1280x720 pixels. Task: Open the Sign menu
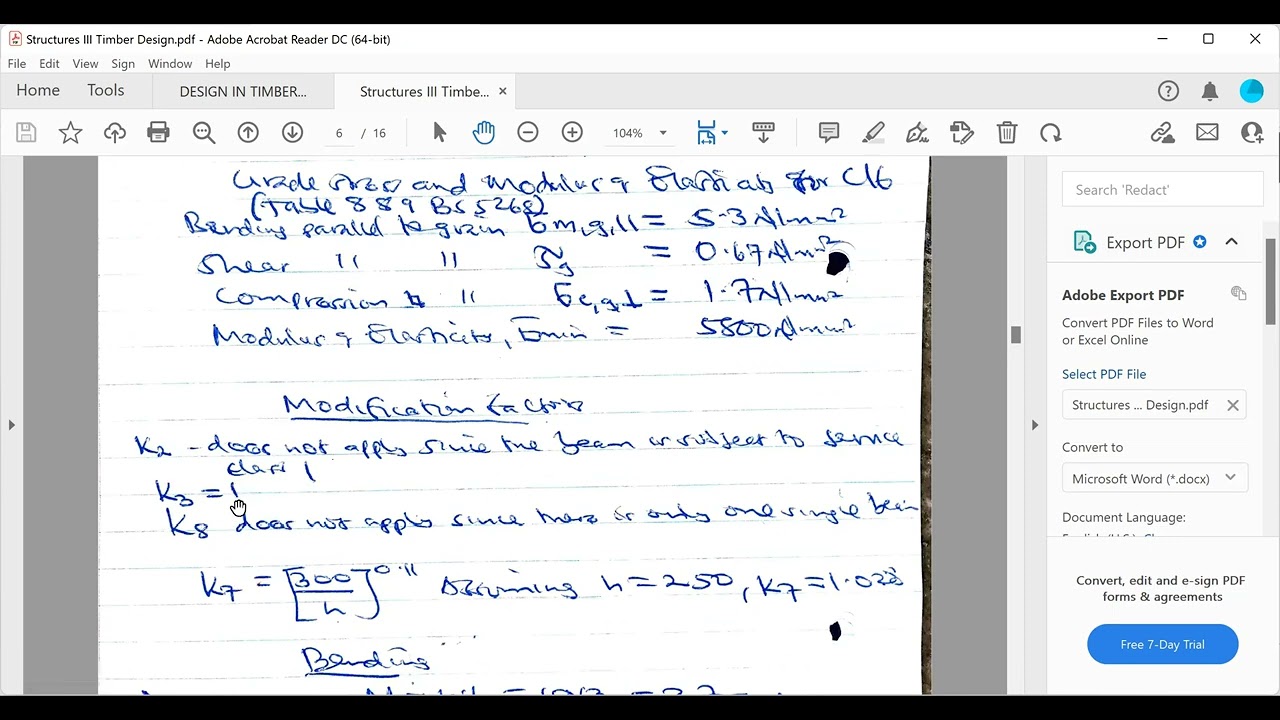coord(123,63)
